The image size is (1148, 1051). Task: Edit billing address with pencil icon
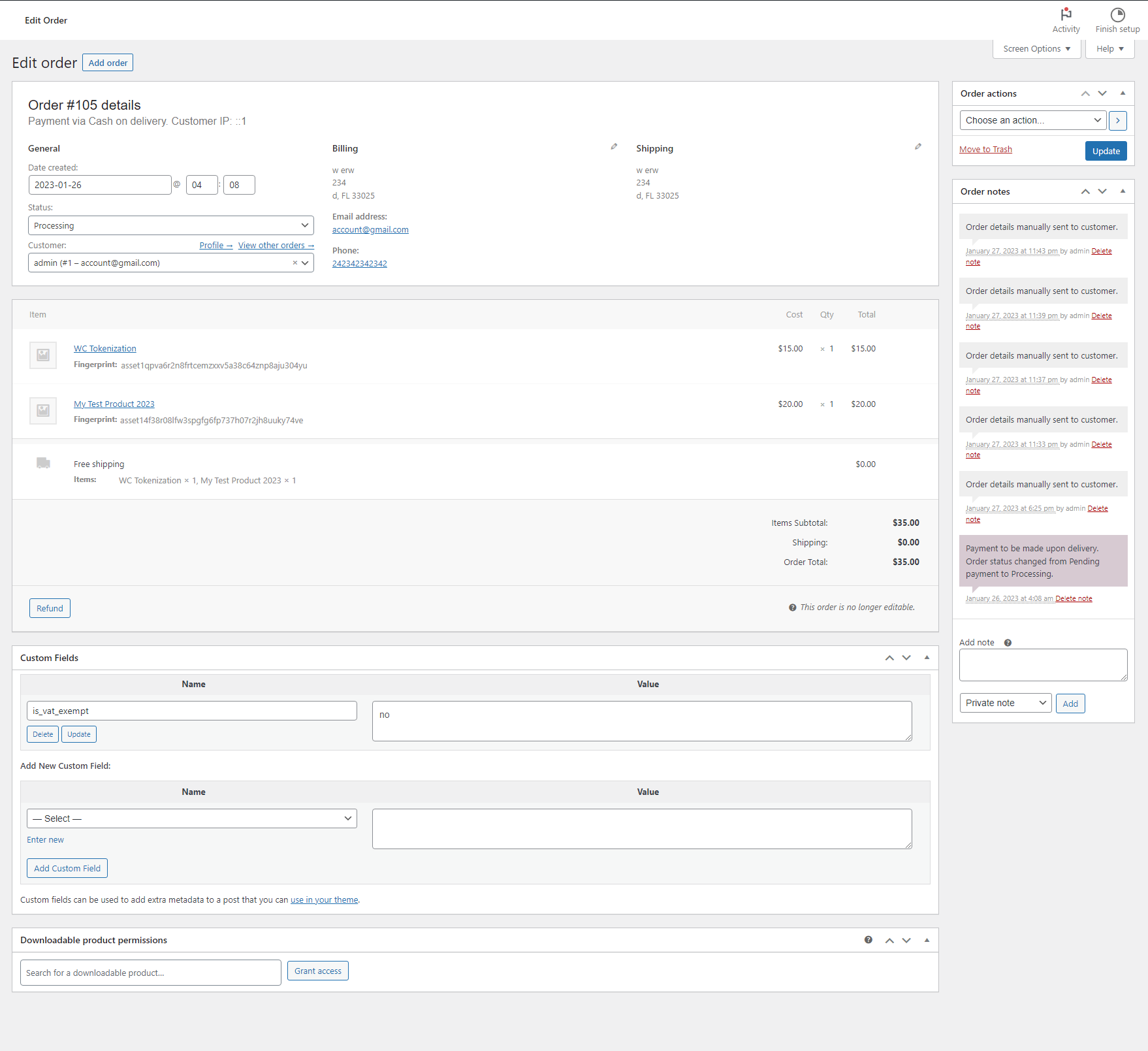(x=614, y=147)
